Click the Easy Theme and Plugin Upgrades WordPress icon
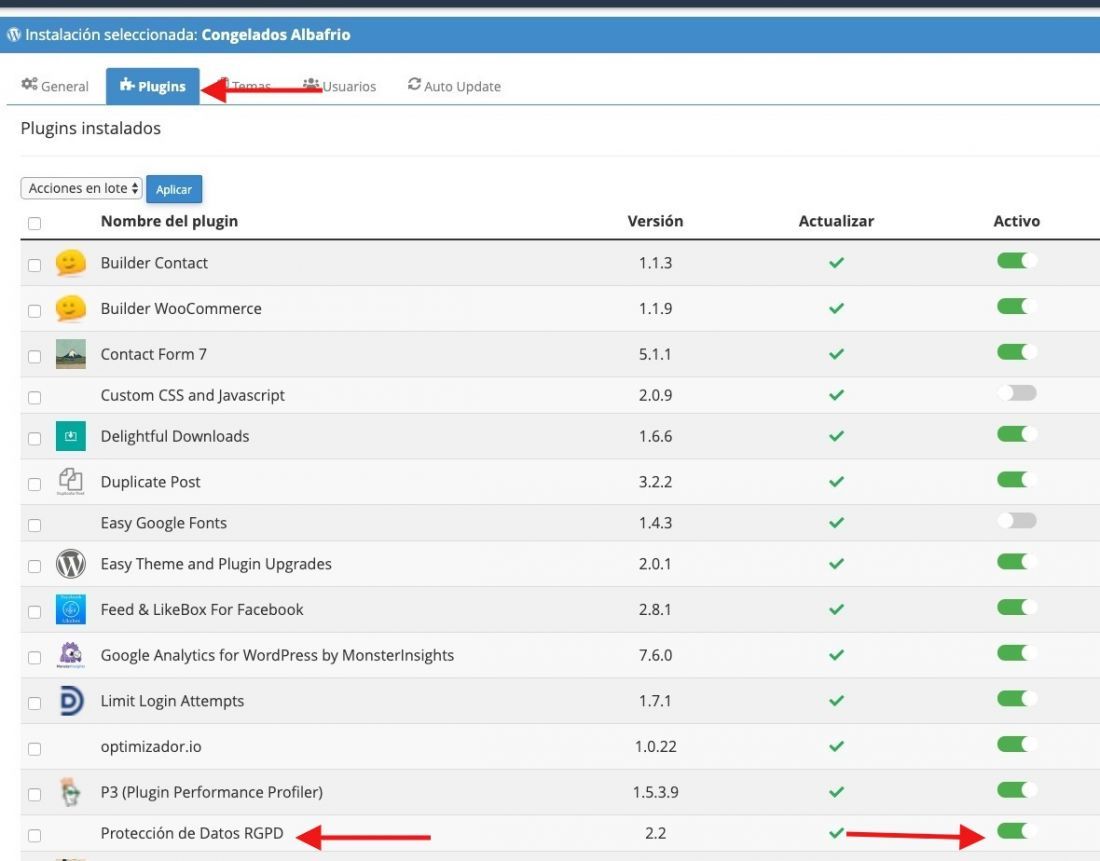Image resolution: width=1100 pixels, height=861 pixels. coord(70,563)
